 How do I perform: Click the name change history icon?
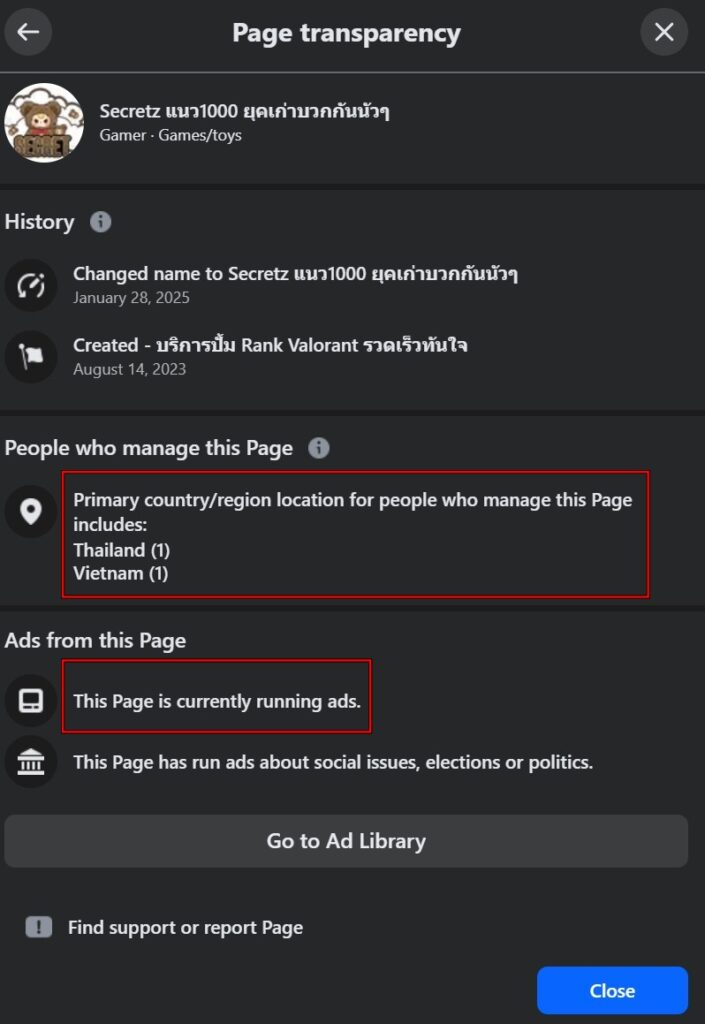tap(30, 285)
